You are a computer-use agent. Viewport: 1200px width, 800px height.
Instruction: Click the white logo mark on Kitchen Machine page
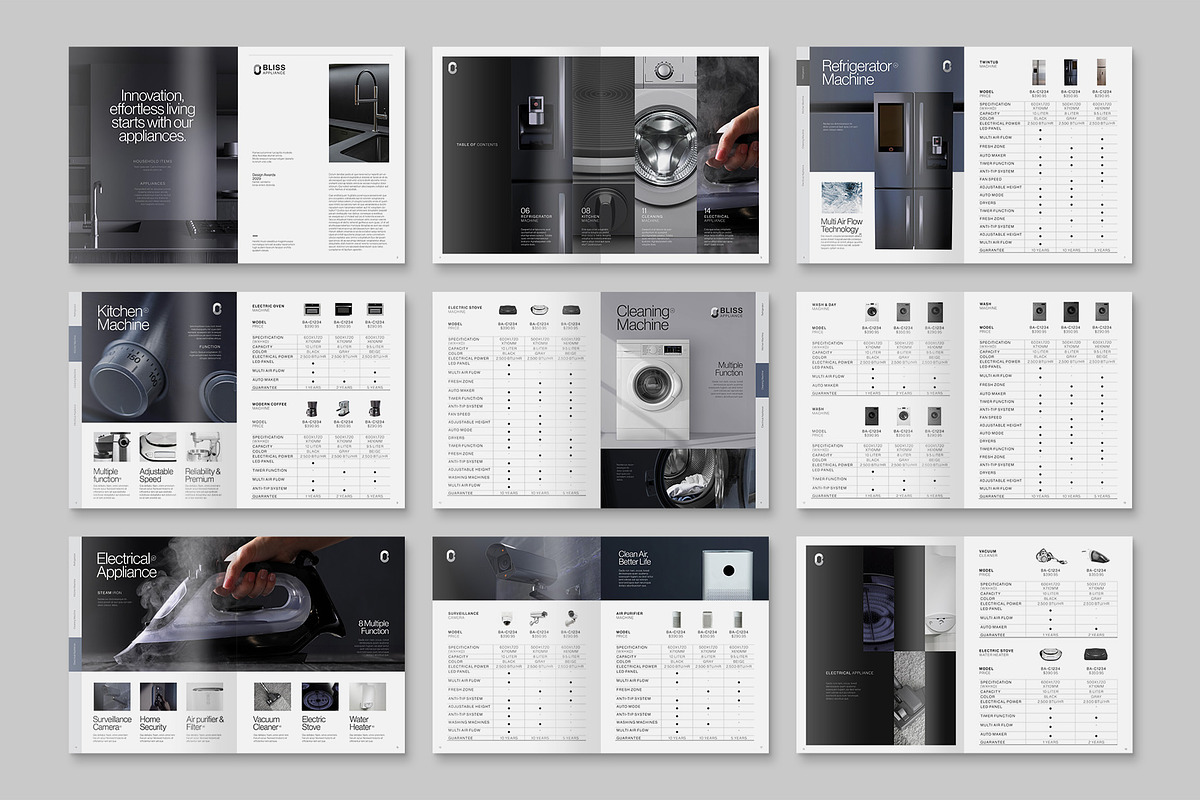pyautogui.click(x=216, y=310)
